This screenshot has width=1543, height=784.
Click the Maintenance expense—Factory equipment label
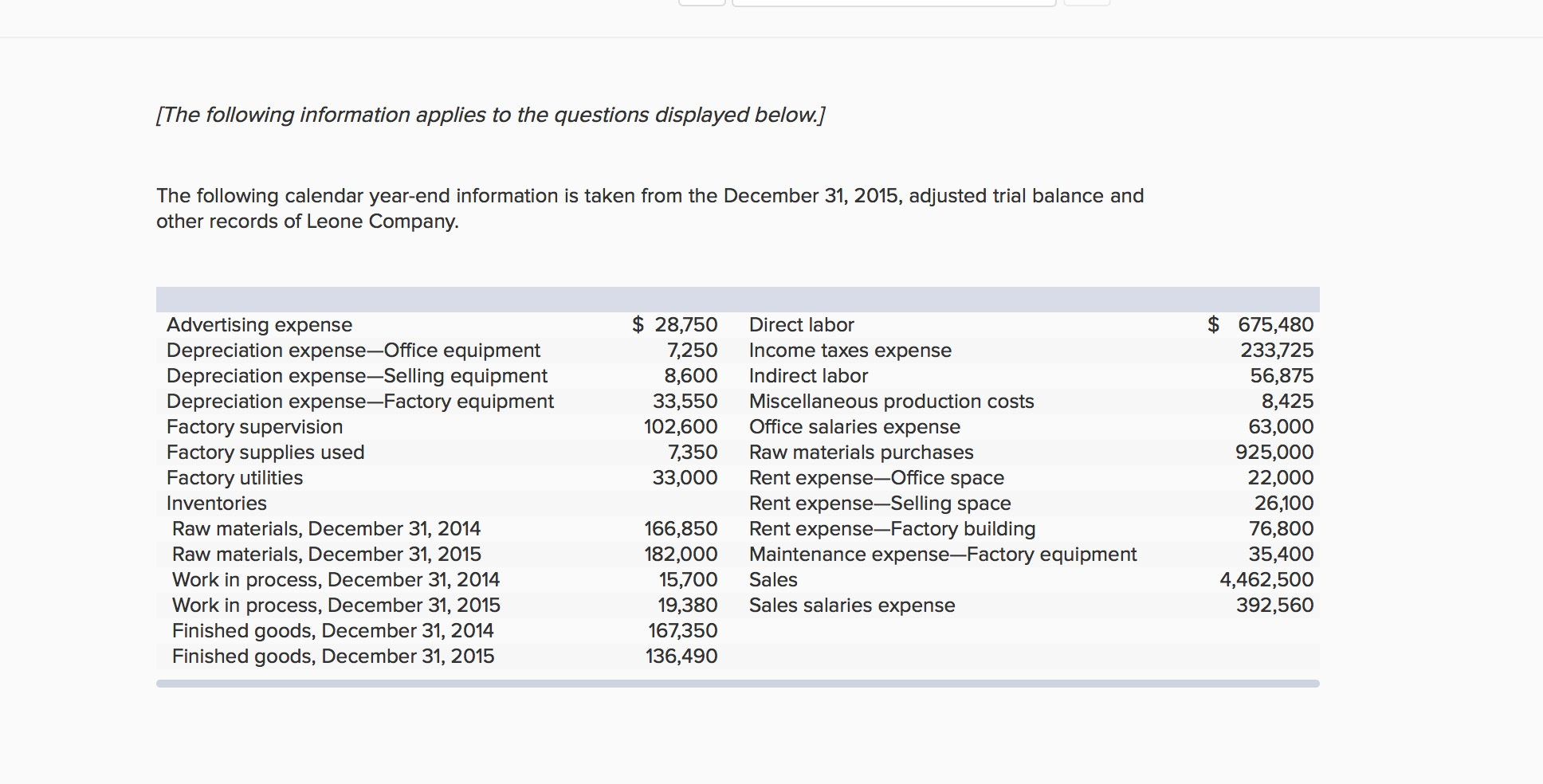click(942, 554)
